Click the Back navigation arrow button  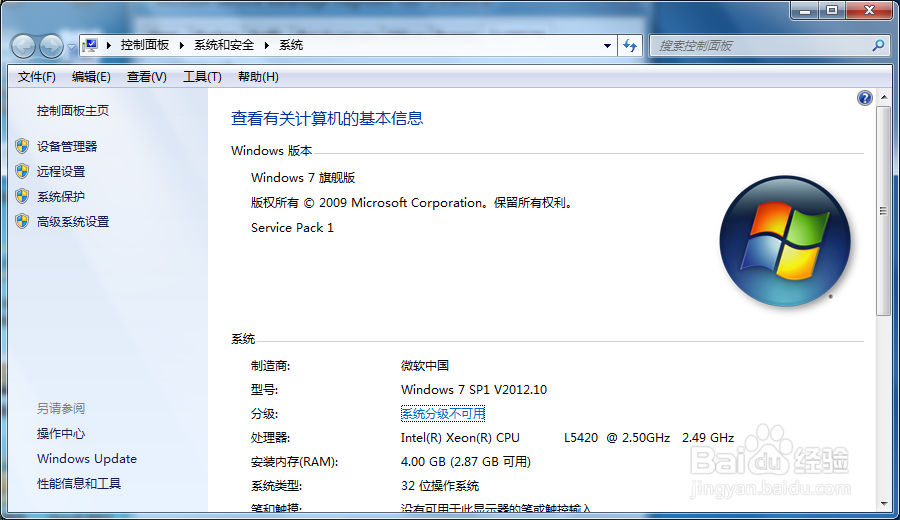tap(24, 46)
